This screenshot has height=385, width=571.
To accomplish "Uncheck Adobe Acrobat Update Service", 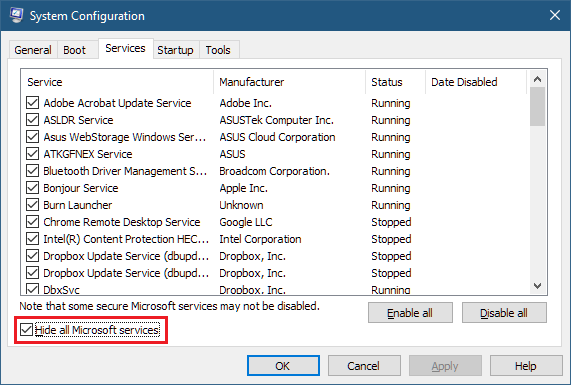I will click(x=32, y=103).
